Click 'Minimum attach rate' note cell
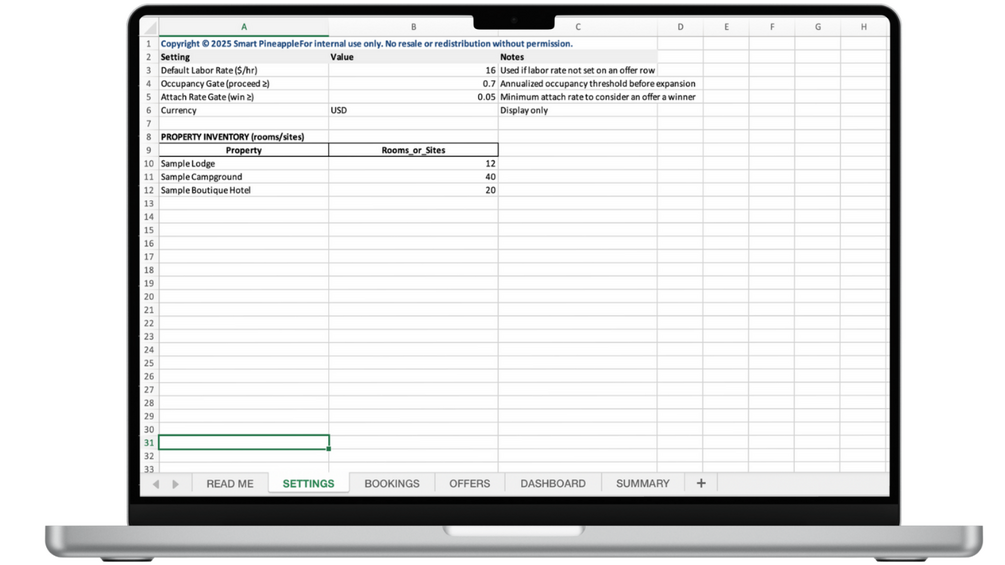The height and width of the screenshot is (565, 1005). (597, 97)
